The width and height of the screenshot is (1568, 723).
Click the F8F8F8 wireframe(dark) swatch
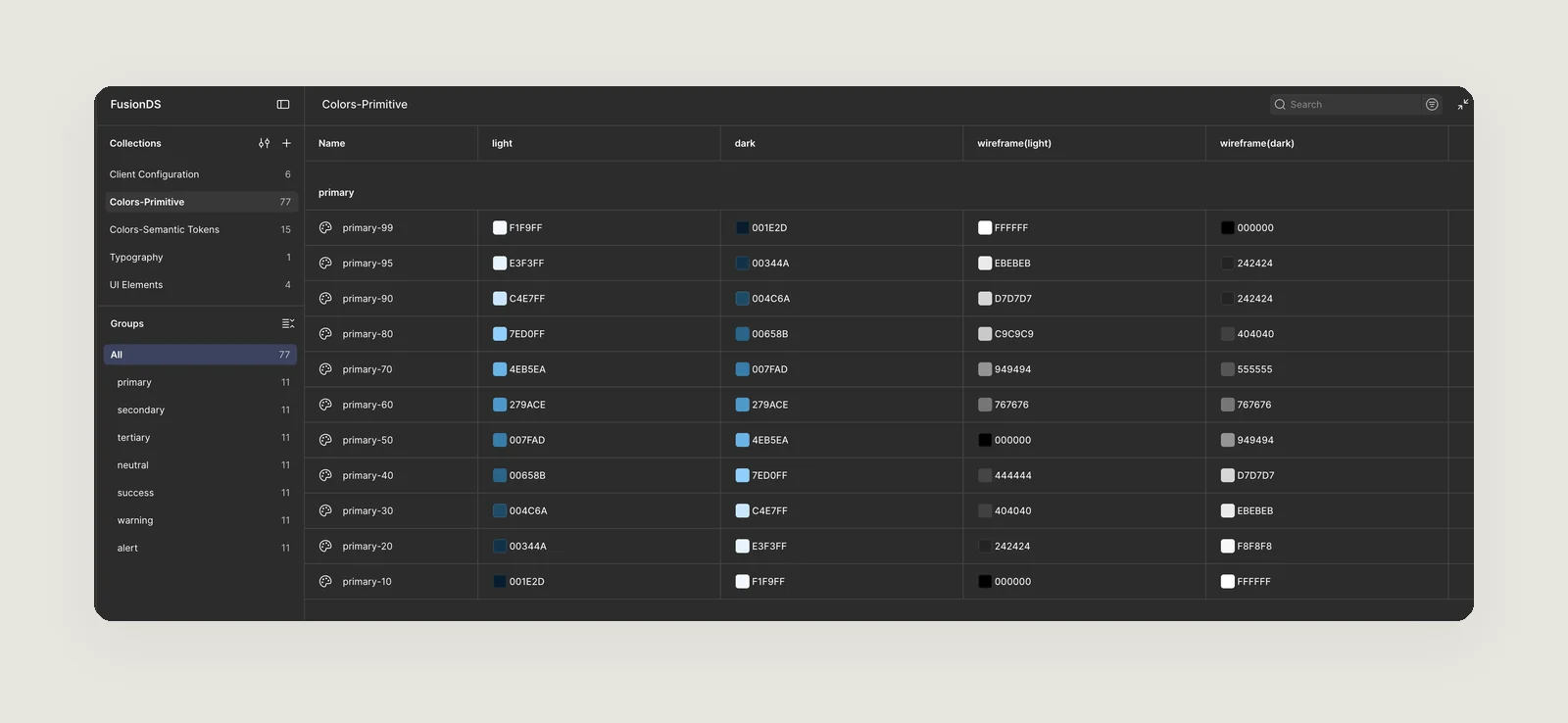pyautogui.click(x=1227, y=546)
